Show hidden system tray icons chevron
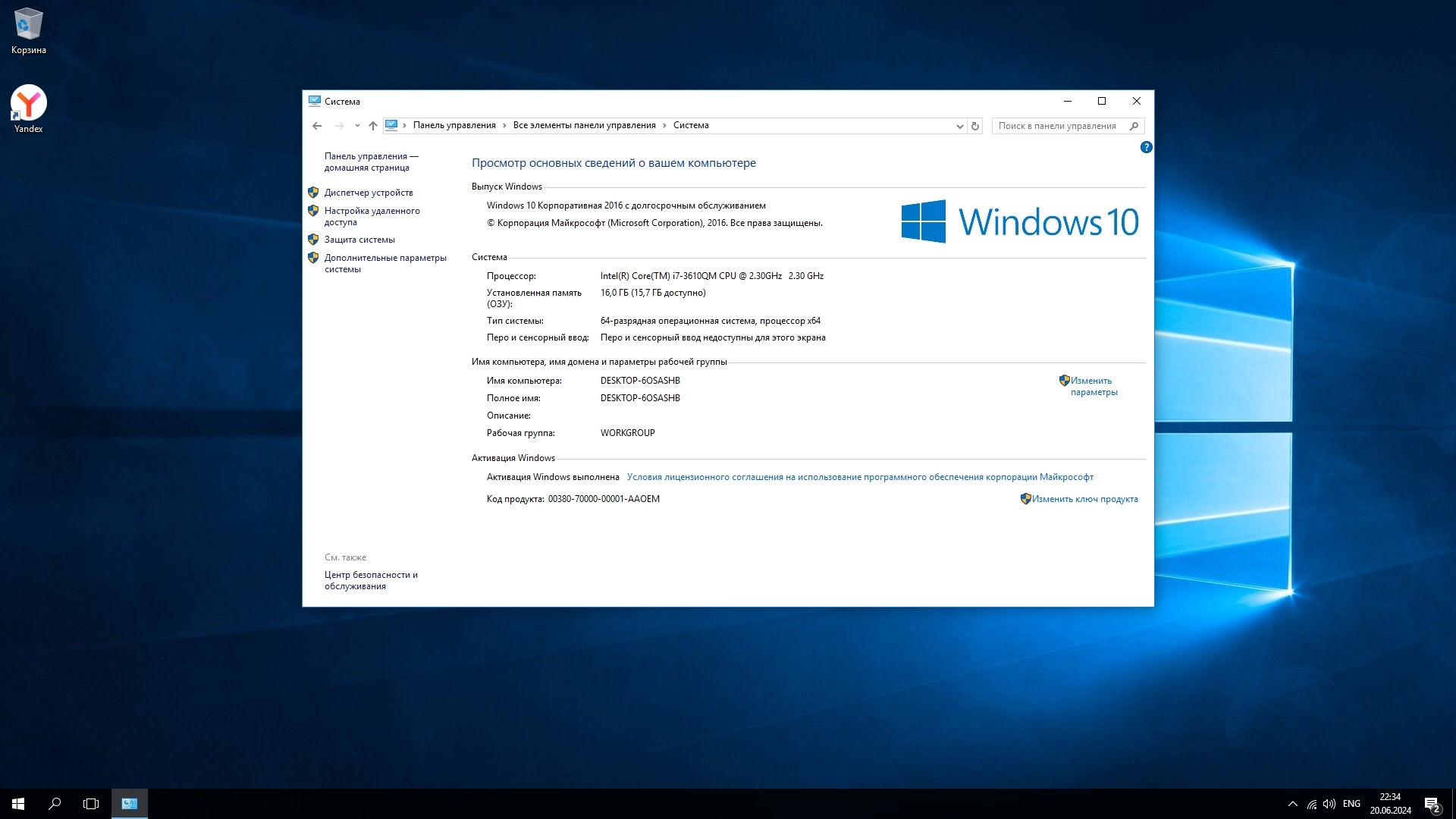This screenshot has width=1456, height=819. point(1292,804)
